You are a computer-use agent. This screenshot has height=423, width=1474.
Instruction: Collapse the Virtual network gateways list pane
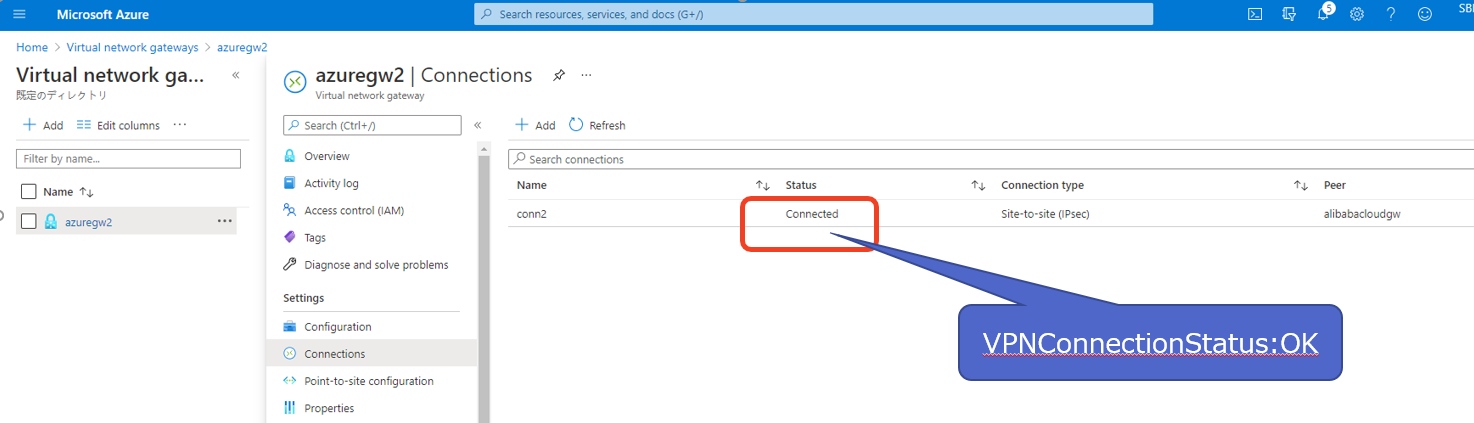(236, 75)
